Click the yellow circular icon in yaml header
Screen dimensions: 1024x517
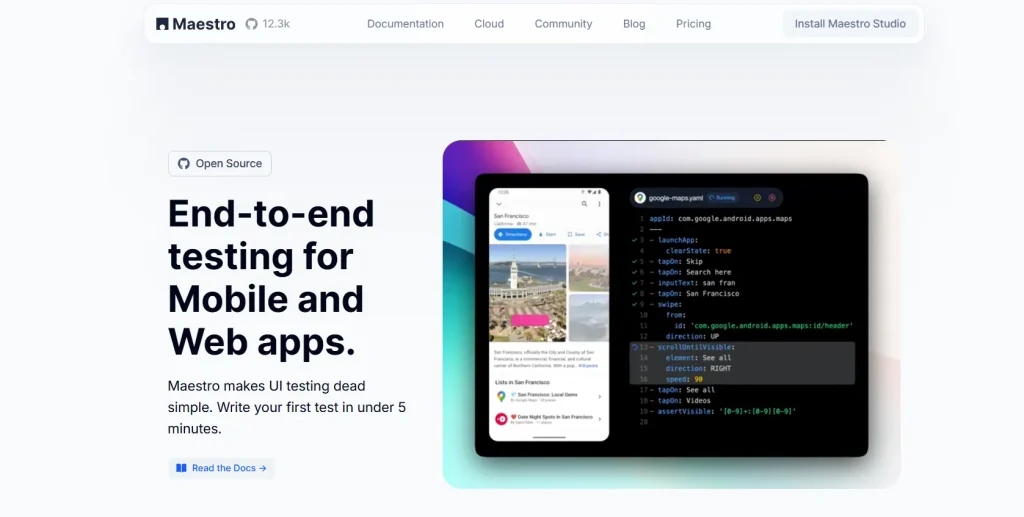tap(757, 198)
